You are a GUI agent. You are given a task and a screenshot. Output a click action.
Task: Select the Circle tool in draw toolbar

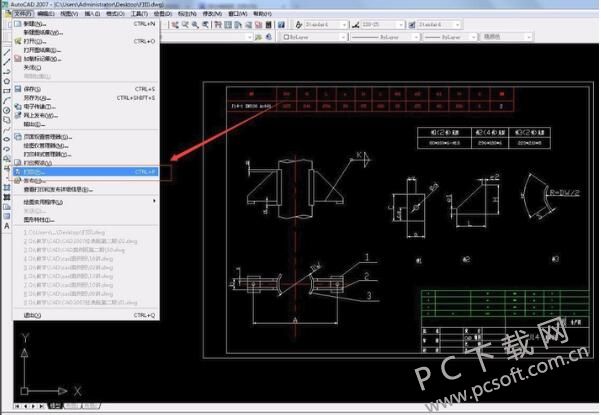tap(7, 110)
